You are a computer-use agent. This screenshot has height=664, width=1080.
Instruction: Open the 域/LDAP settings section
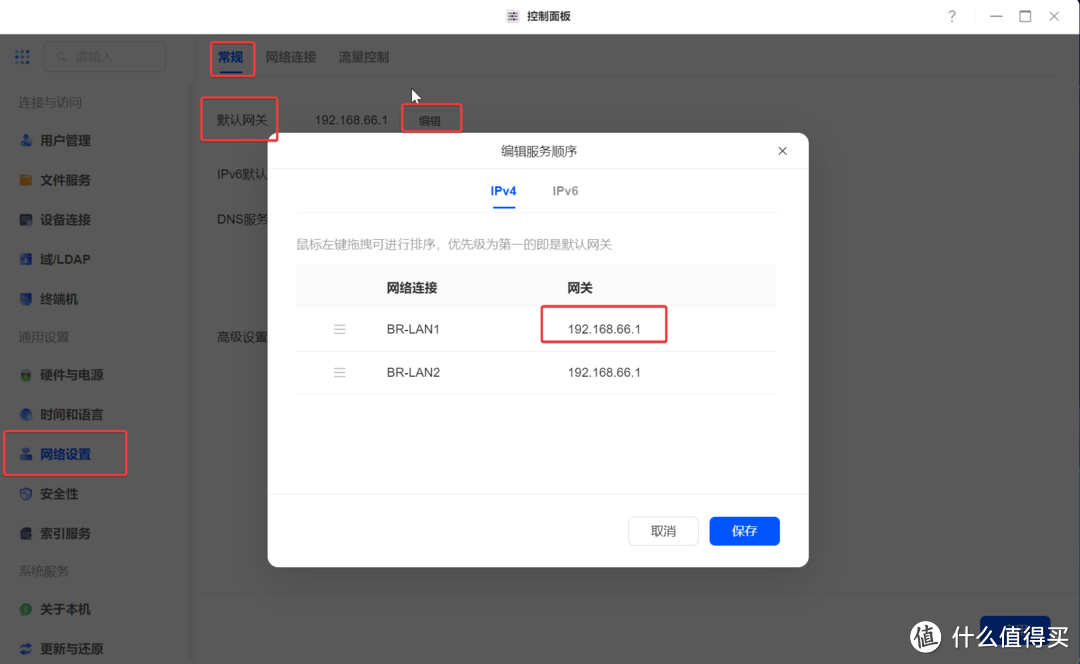point(64,259)
